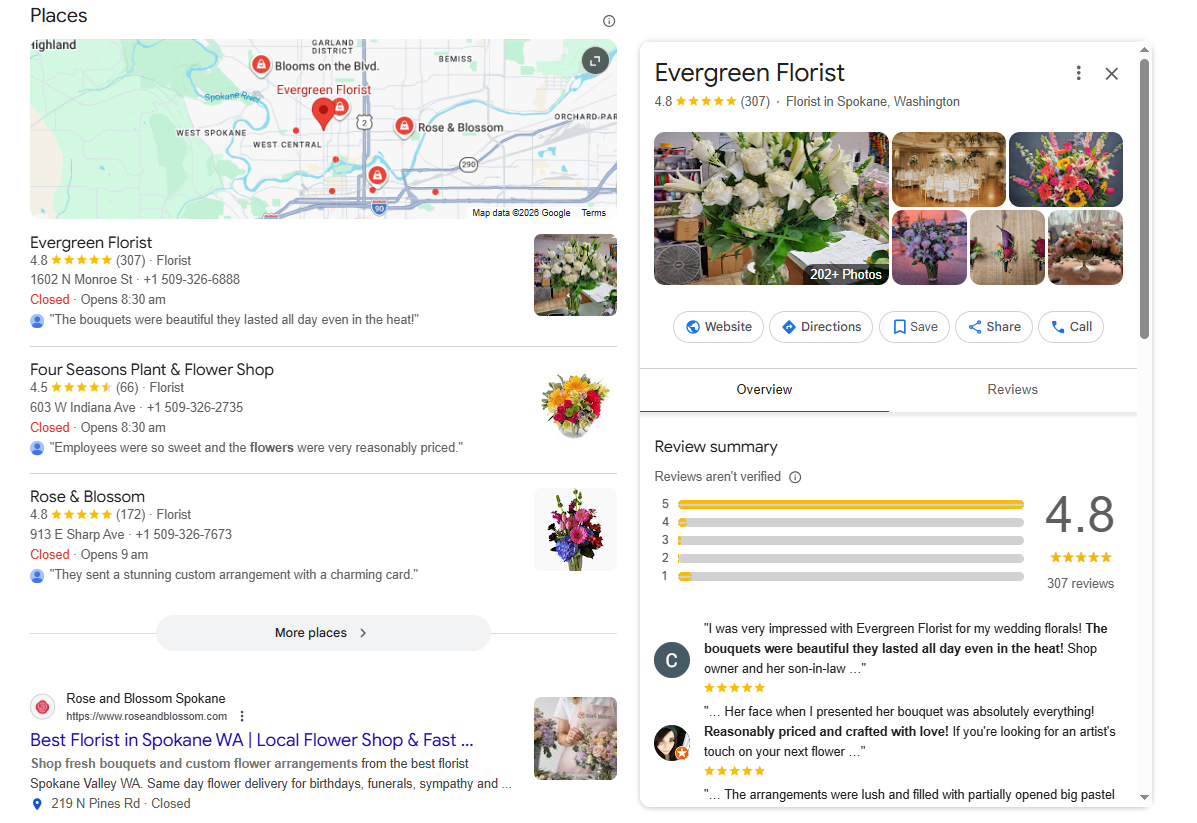1197x823 pixels.
Task: Select the Rose & Blossom map marker
Action: 404,127
